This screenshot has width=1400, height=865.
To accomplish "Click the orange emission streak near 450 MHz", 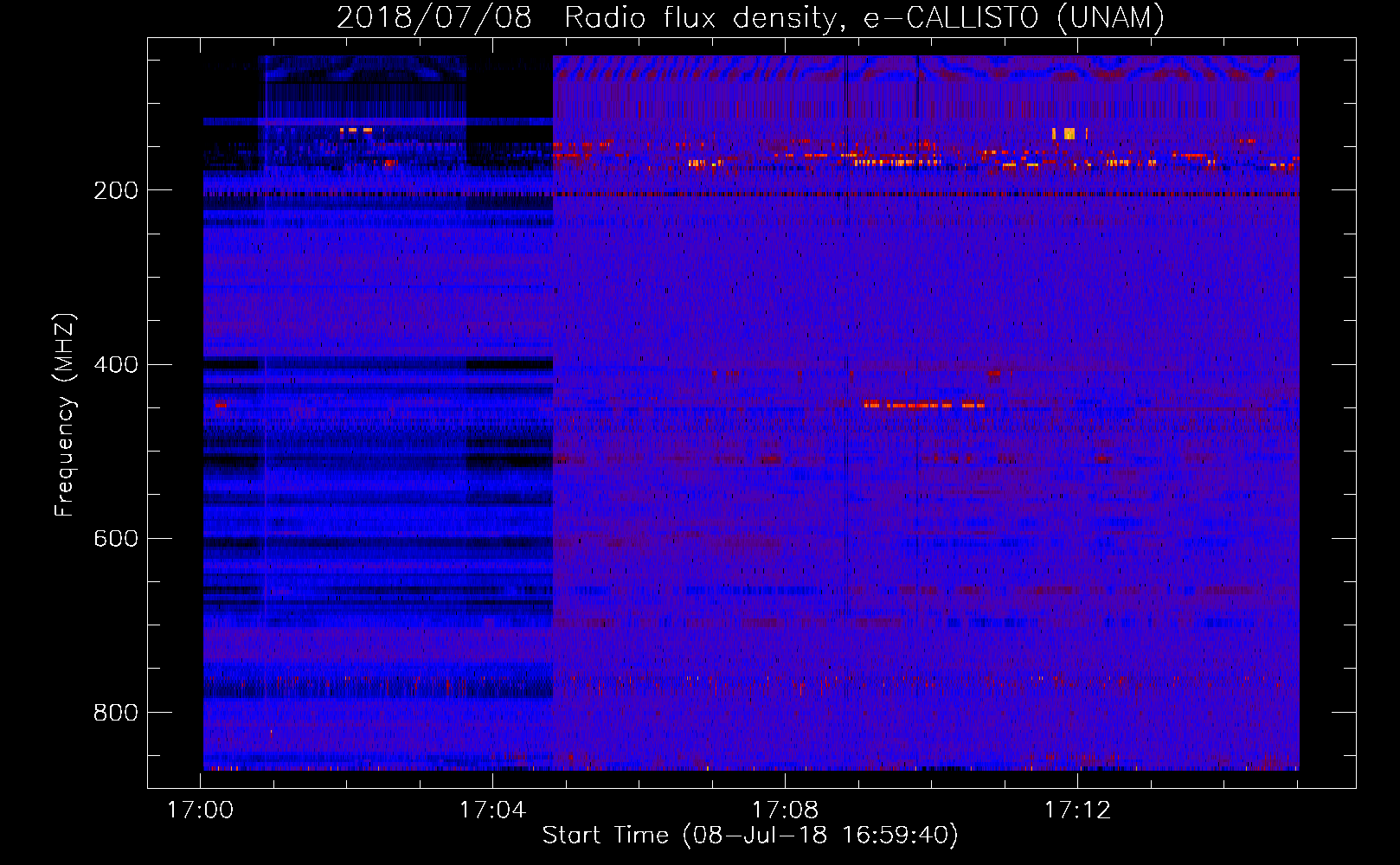I will pos(923,404).
